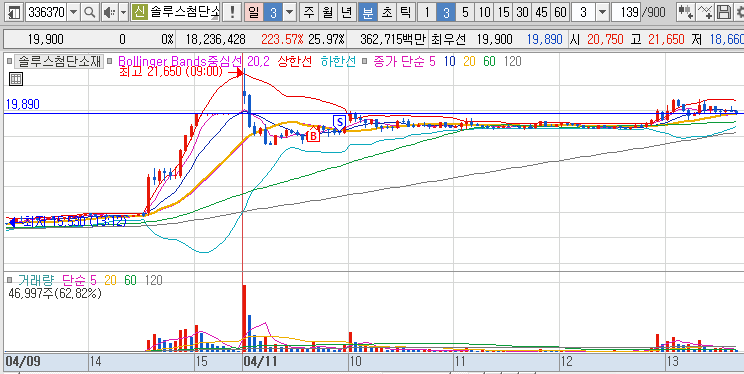Click the 거래량 volume legend label
744x374 pixels.
(37, 280)
